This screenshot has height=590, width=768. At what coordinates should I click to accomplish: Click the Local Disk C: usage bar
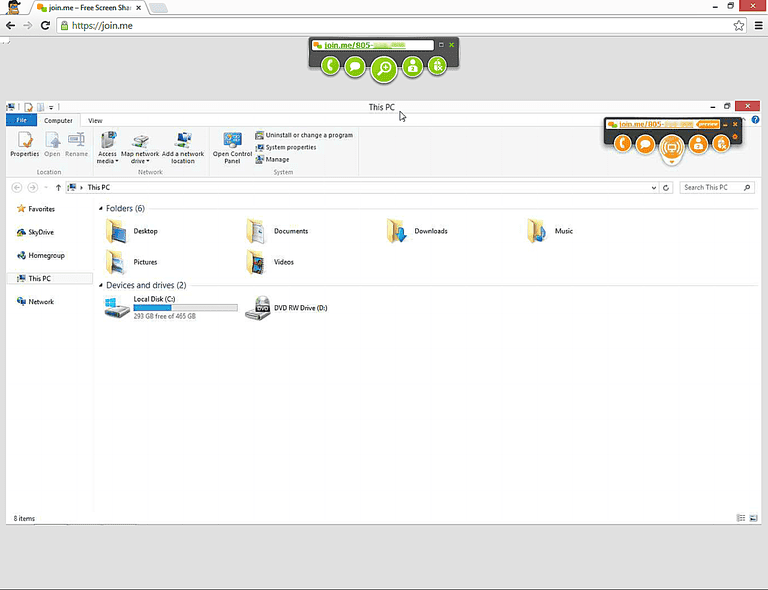(186, 308)
